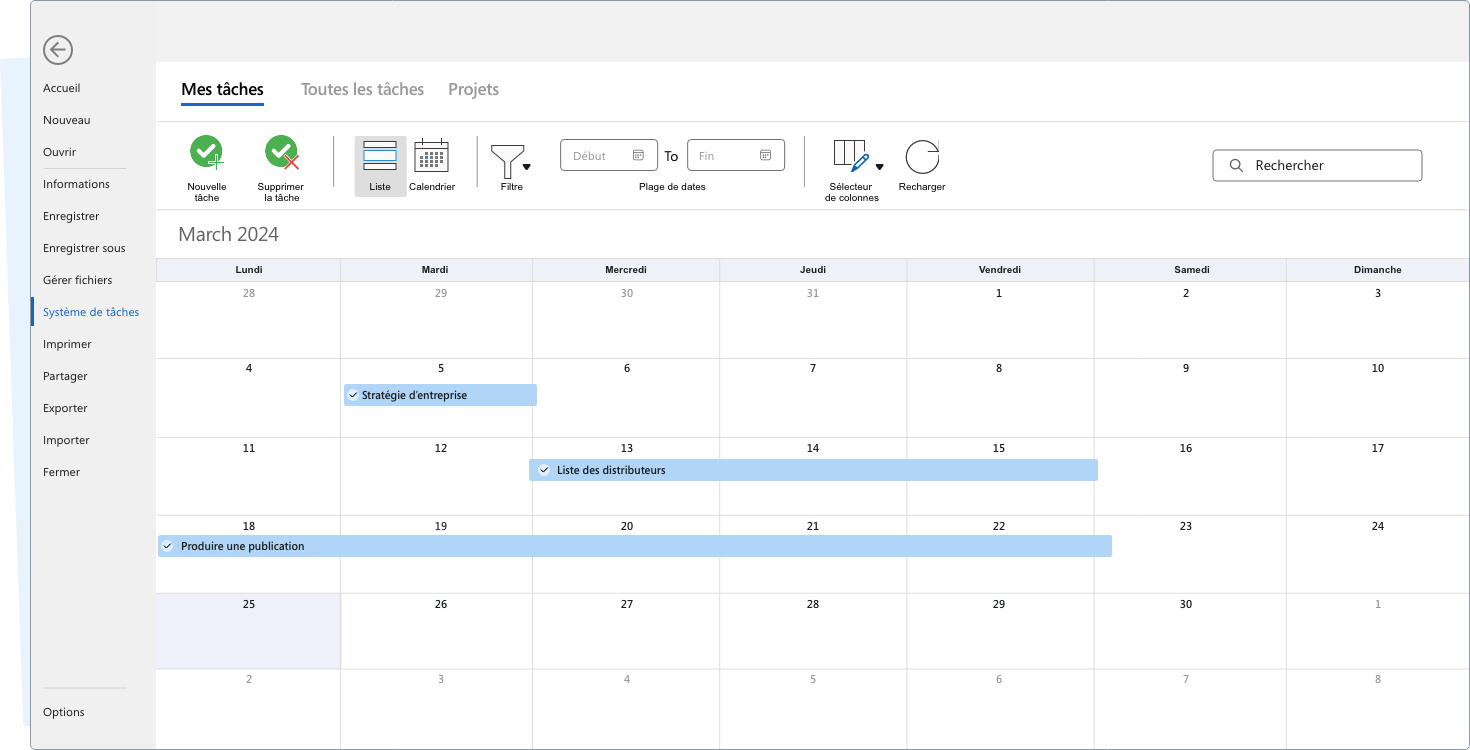Choose Fermer in the sidebar
Image resolution: width=1470 pixels, height=750 pixels.
(x=61, y=472)
